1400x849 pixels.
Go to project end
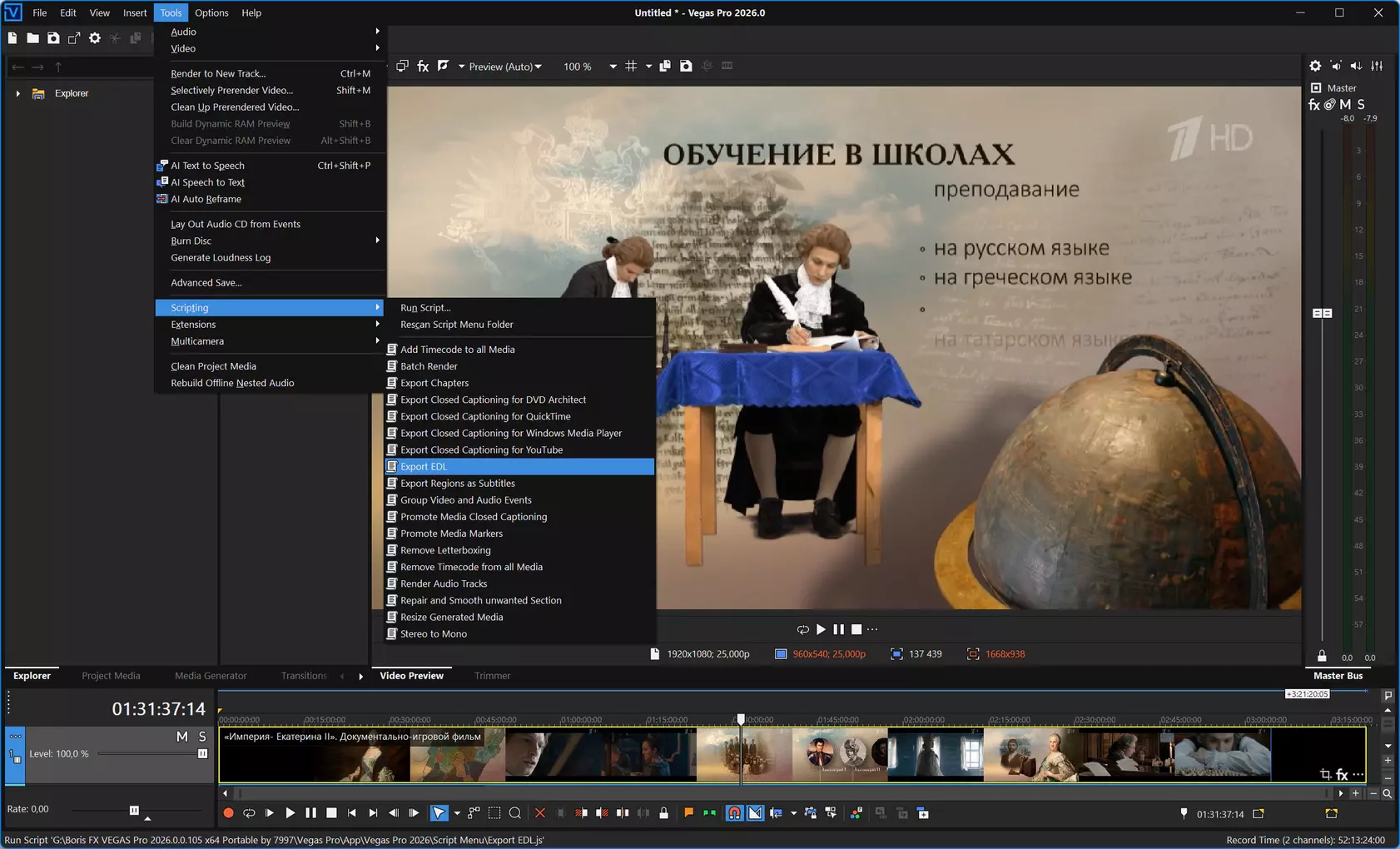pos(373,813)
